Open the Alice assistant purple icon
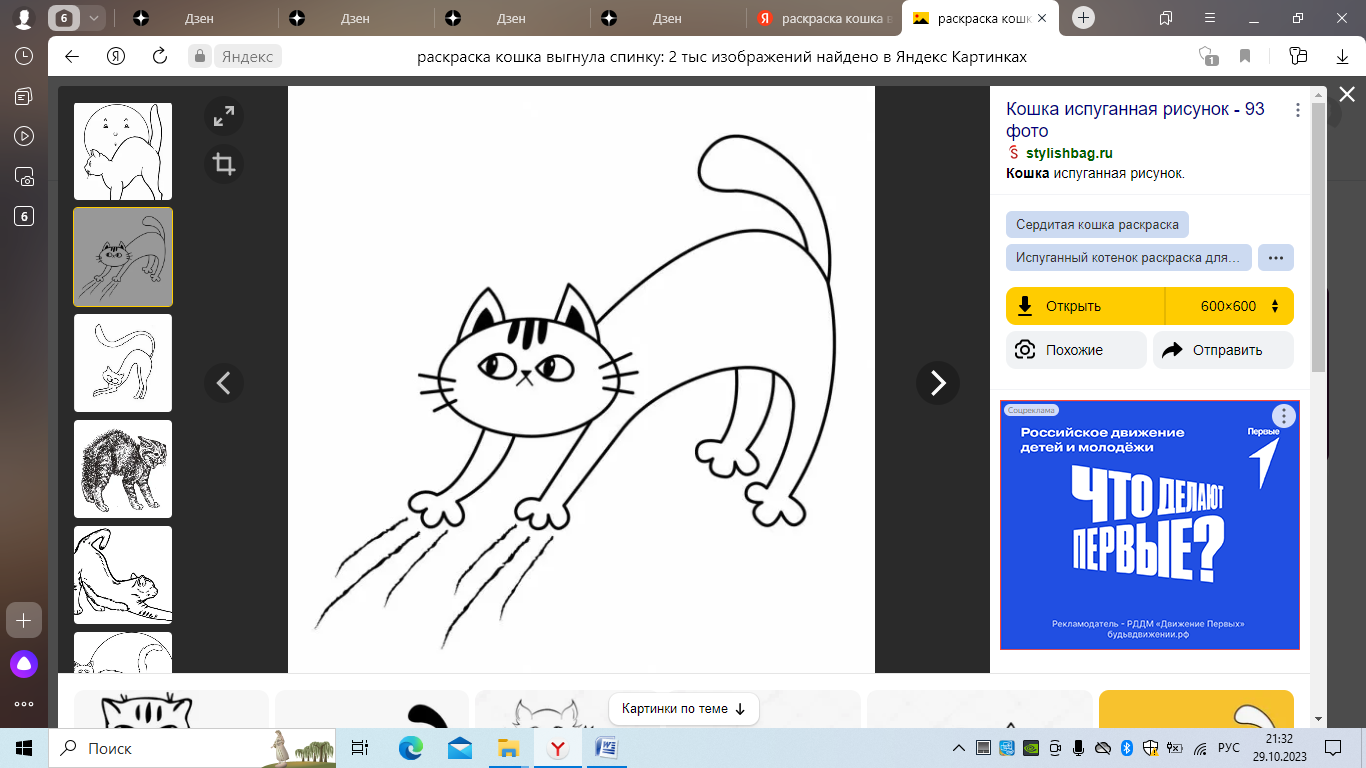Screen dimensions: 1366x768 pyautogui.click(x=24, y=663)
